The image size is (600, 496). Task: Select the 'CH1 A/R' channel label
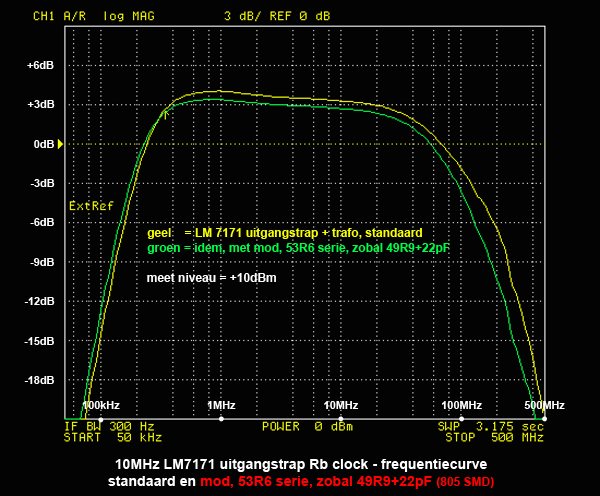point(59,16)
